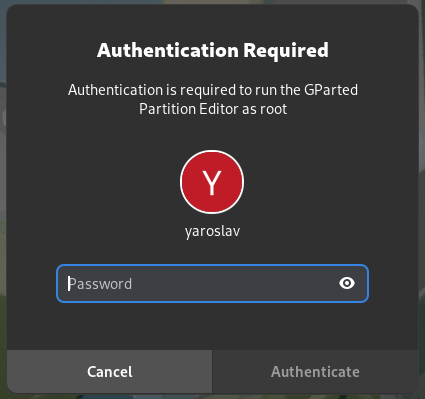Viewport: 425px width, 399px height.
Task: Click the blue-outlined password entry box
Action: coord(212,284)
